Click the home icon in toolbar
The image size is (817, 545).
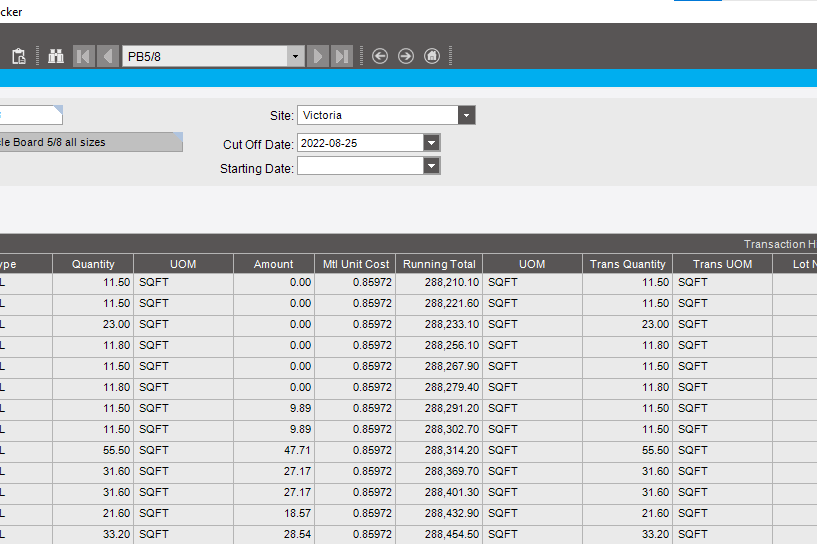click(432, 56)
